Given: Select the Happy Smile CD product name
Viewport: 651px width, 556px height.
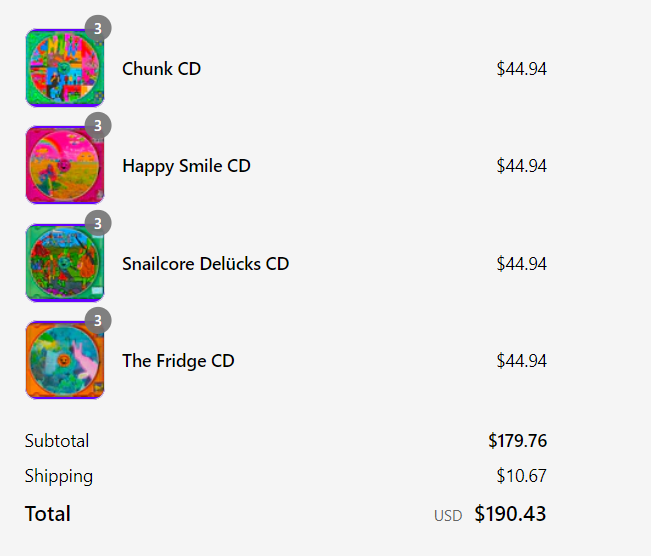Looking at the screenshot, I should (x=186, y=167).
